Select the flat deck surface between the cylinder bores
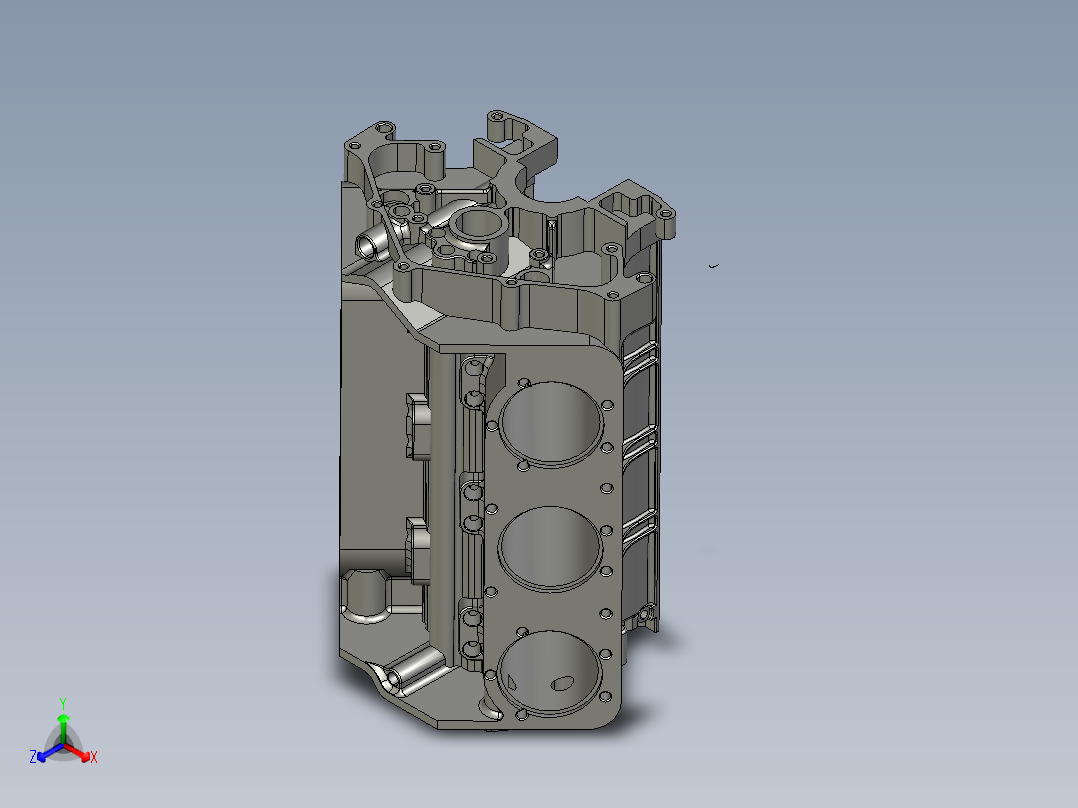The height and width of the screenshot is (808, 1078). (x=551, y=488)
